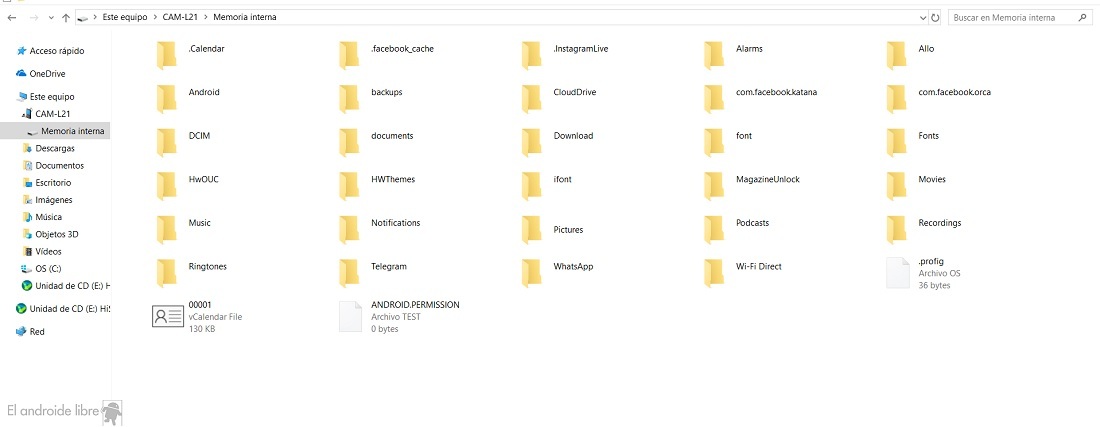
Task: Click the documents folder icon
Action: click(x=349, y=142)
